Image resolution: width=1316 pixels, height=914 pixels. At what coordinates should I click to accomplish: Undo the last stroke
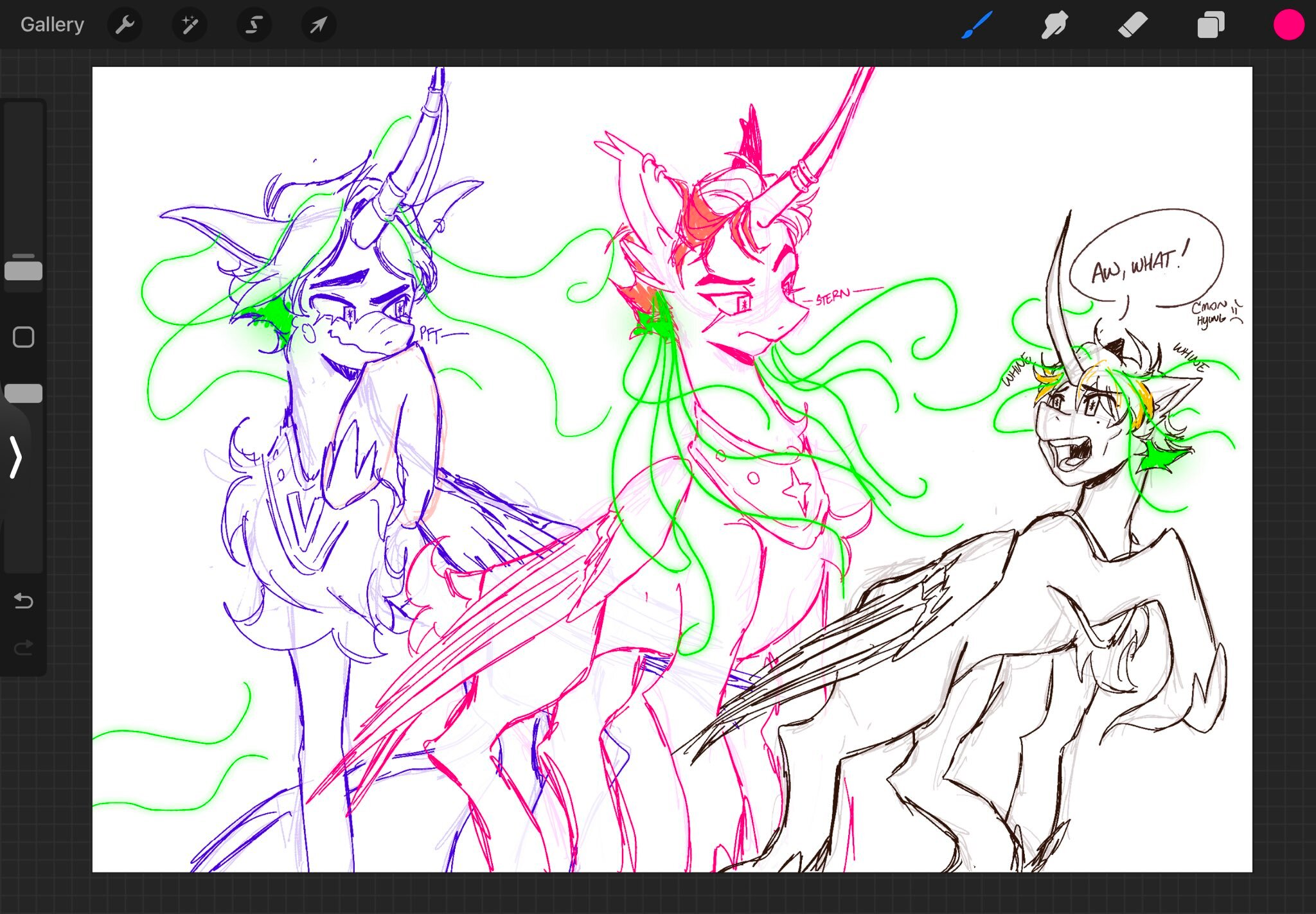pos(24,601)
